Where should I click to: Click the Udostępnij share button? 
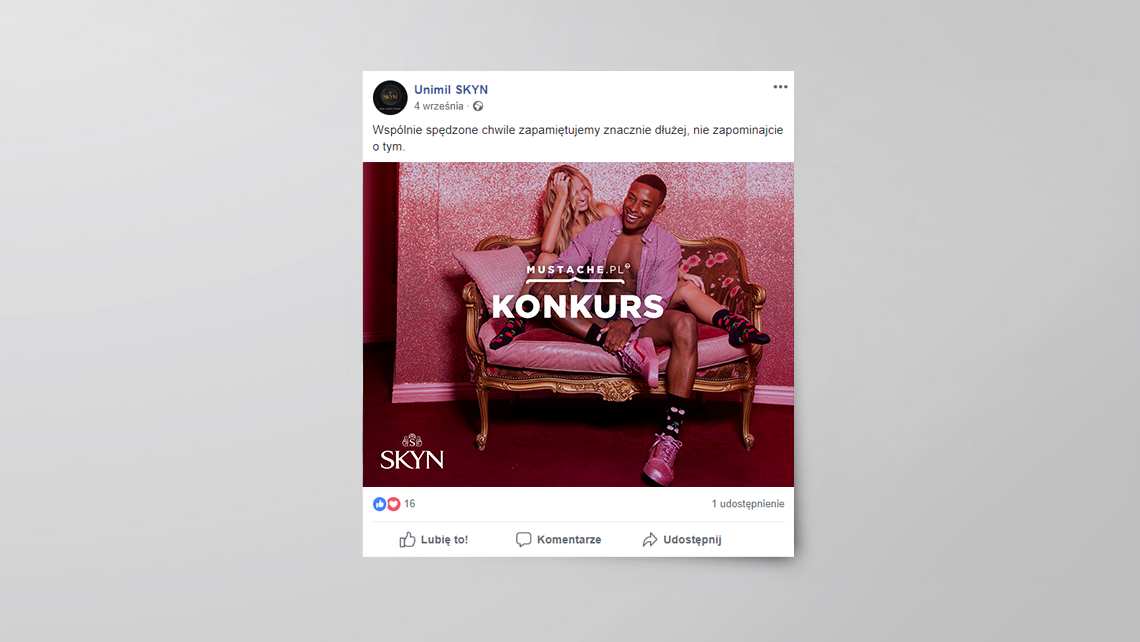coord(682,539)
